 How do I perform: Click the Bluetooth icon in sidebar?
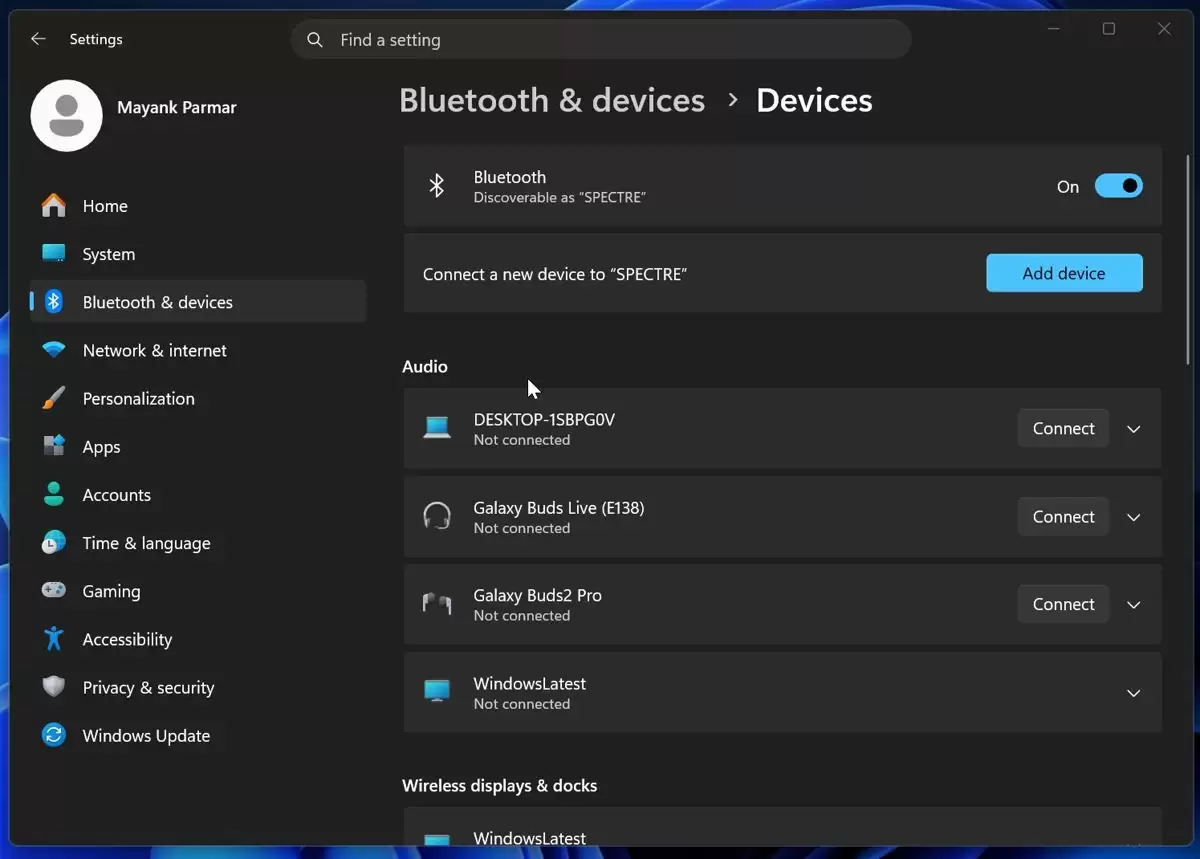click(54, 302)
